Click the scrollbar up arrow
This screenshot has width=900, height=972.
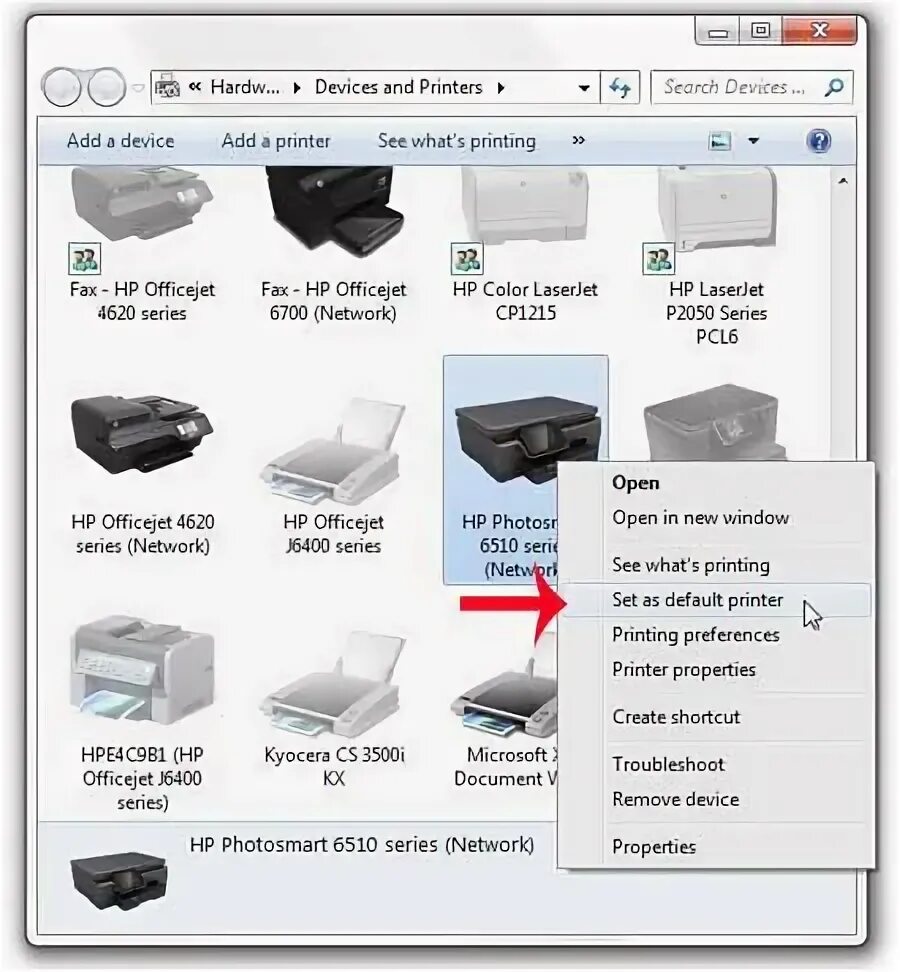842,181
